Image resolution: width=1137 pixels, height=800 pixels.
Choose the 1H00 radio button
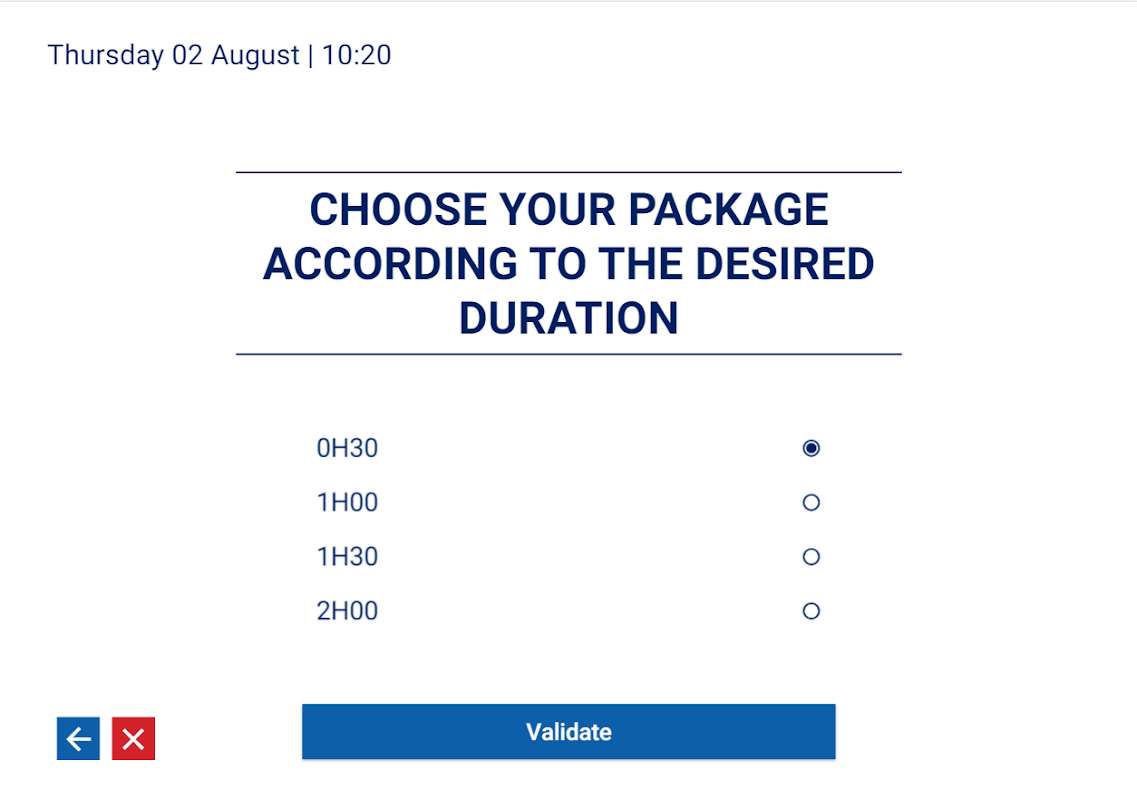(811, 502)
